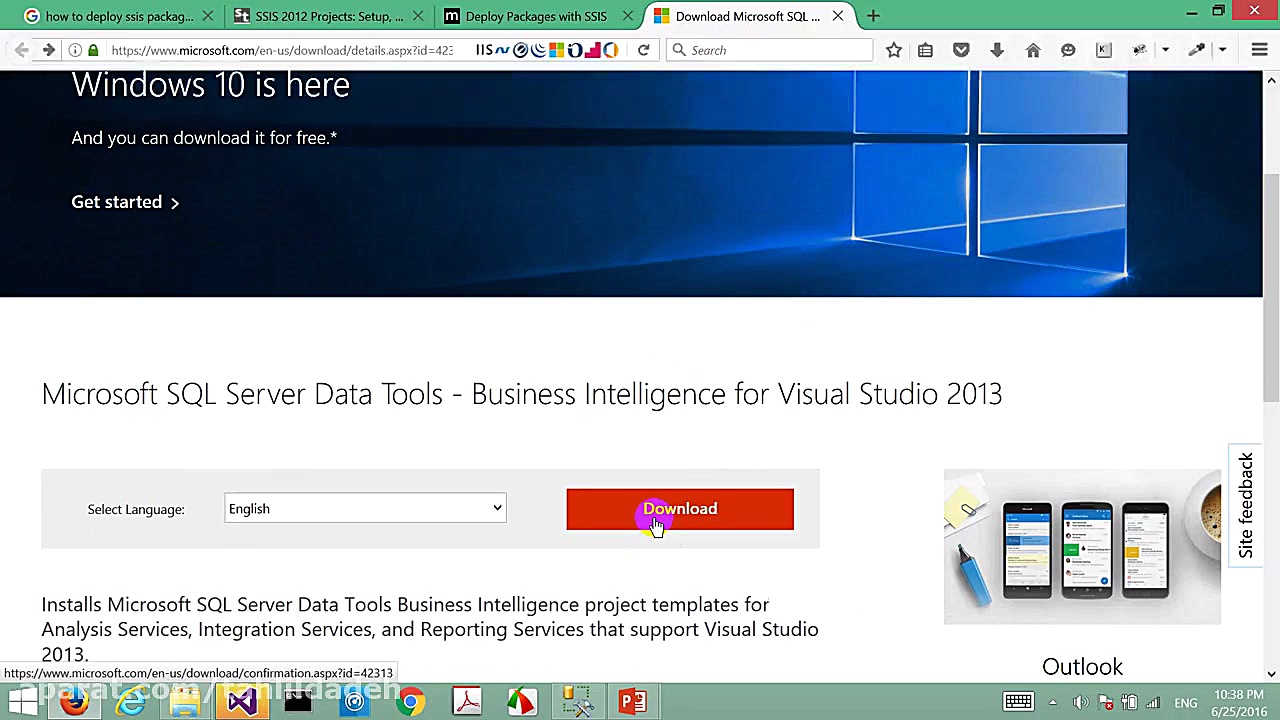1280x720 pixels.
Task: Click the red Download button
Action: coord(680,509)
